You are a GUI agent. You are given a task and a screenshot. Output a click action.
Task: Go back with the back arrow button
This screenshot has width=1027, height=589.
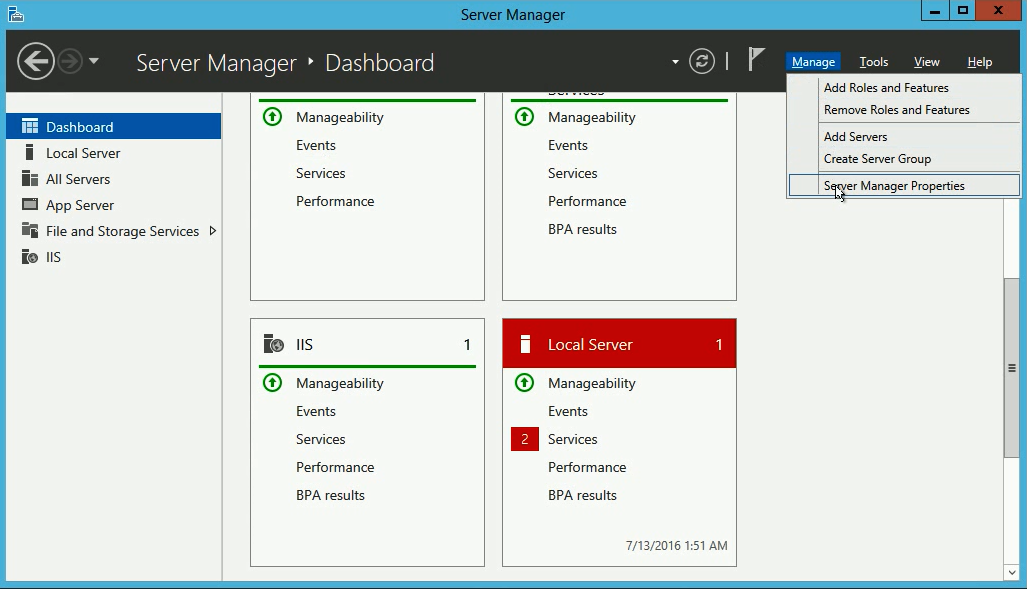(x=35, y=62)
